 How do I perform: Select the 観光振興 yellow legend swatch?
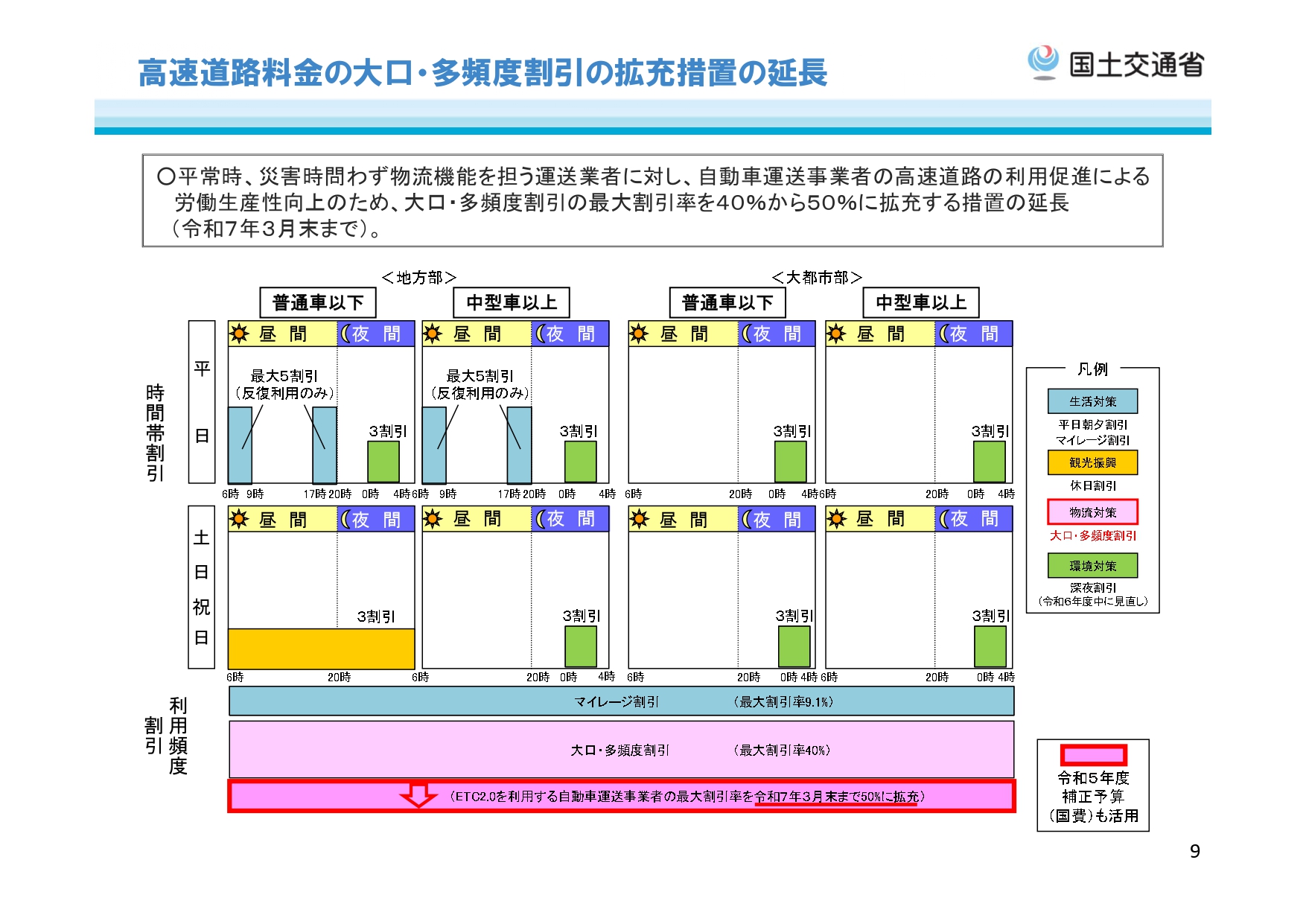[x=1092, y=462]
